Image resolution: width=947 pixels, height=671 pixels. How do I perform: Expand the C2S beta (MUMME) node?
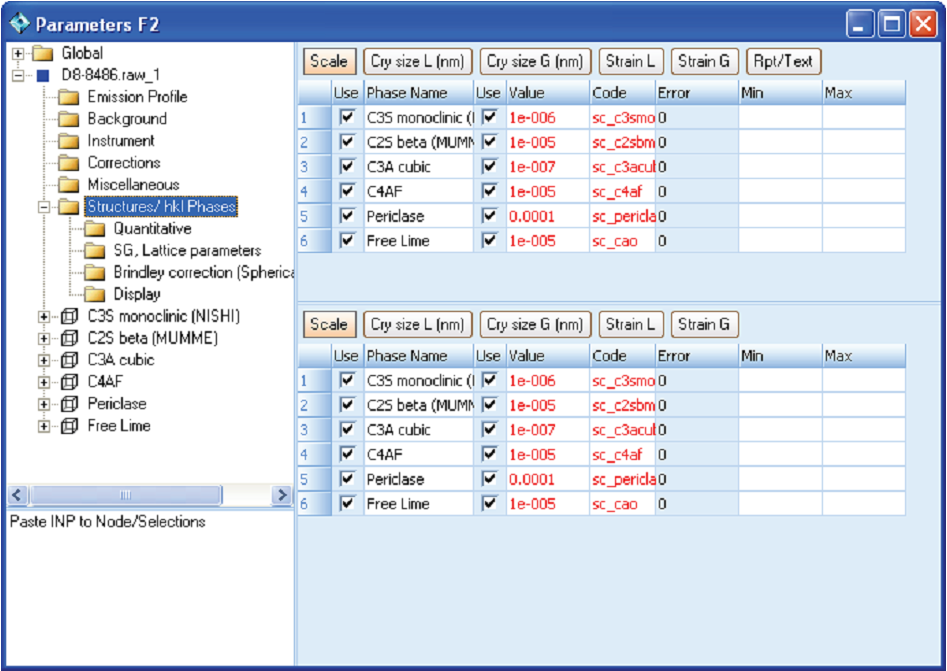43,339
